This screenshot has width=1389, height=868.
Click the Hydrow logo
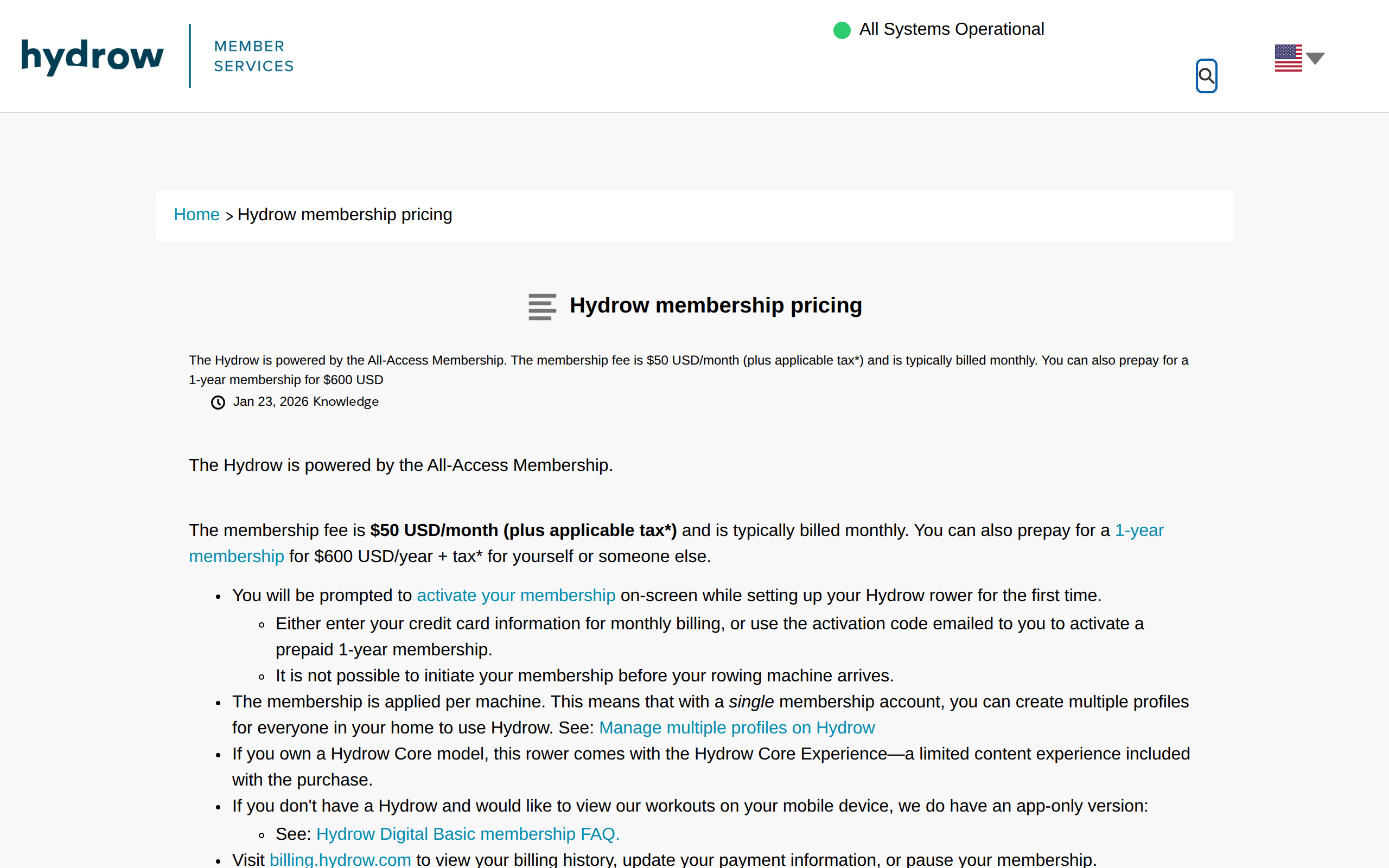click(92, 57)
